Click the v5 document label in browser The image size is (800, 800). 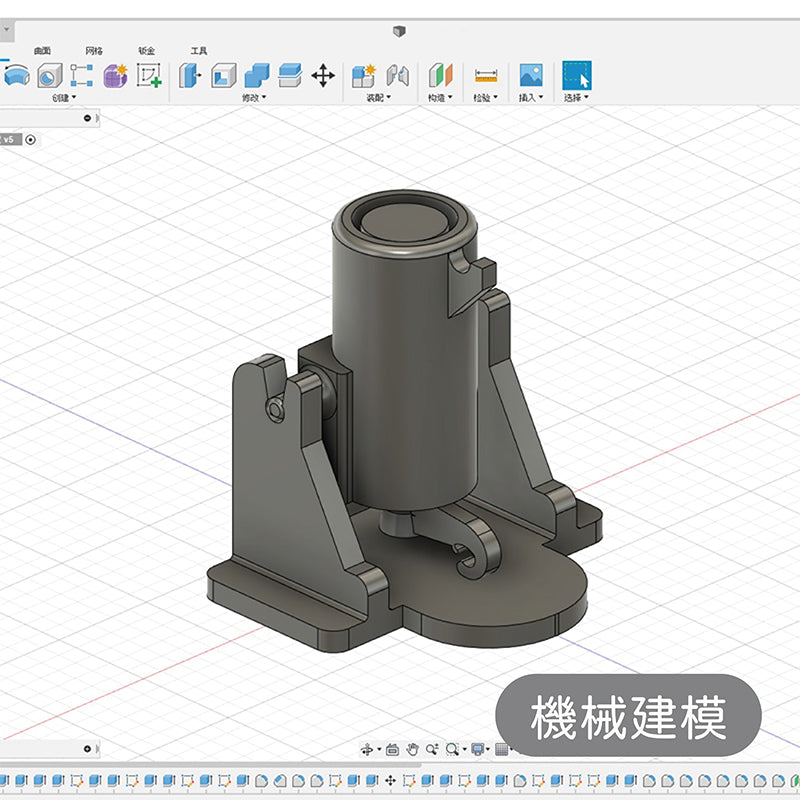point(9,139)
